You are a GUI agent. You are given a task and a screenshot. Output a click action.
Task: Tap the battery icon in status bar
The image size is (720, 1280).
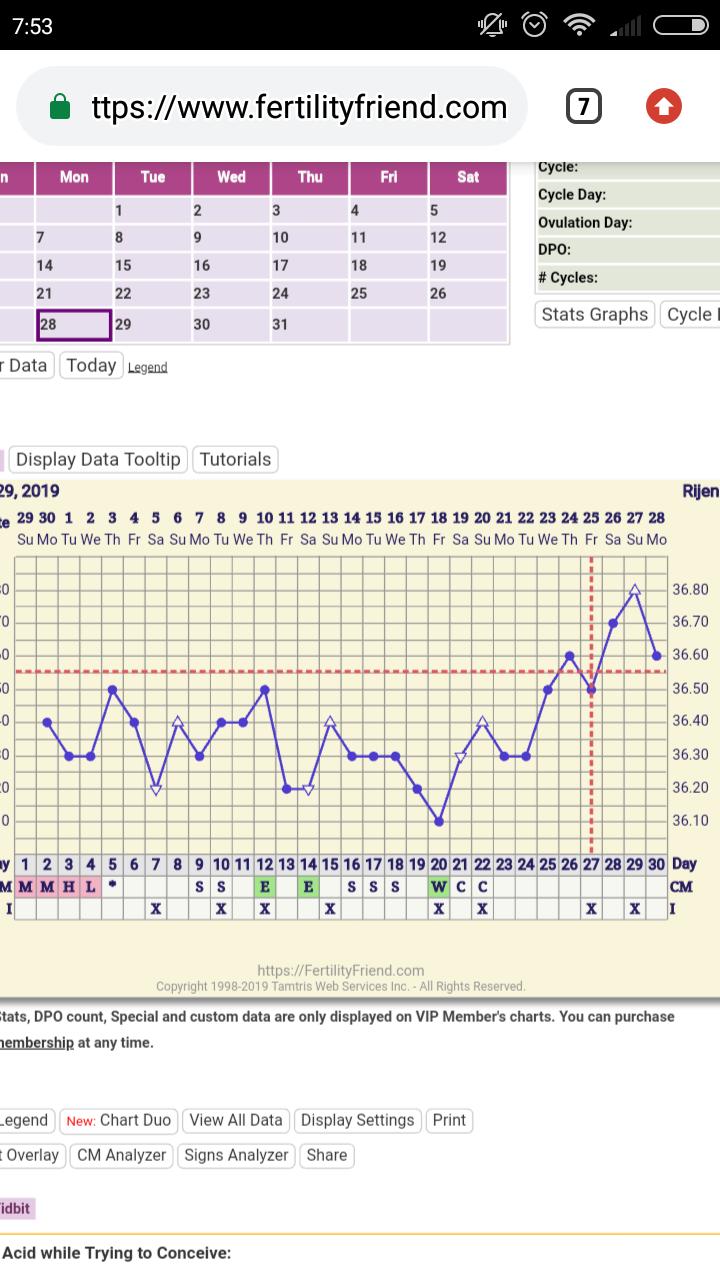coord(680,26)
